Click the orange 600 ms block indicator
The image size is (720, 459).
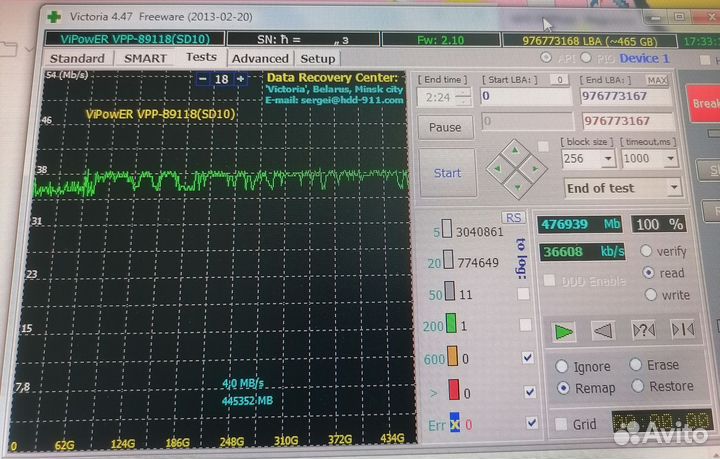[x=452, y=356]
